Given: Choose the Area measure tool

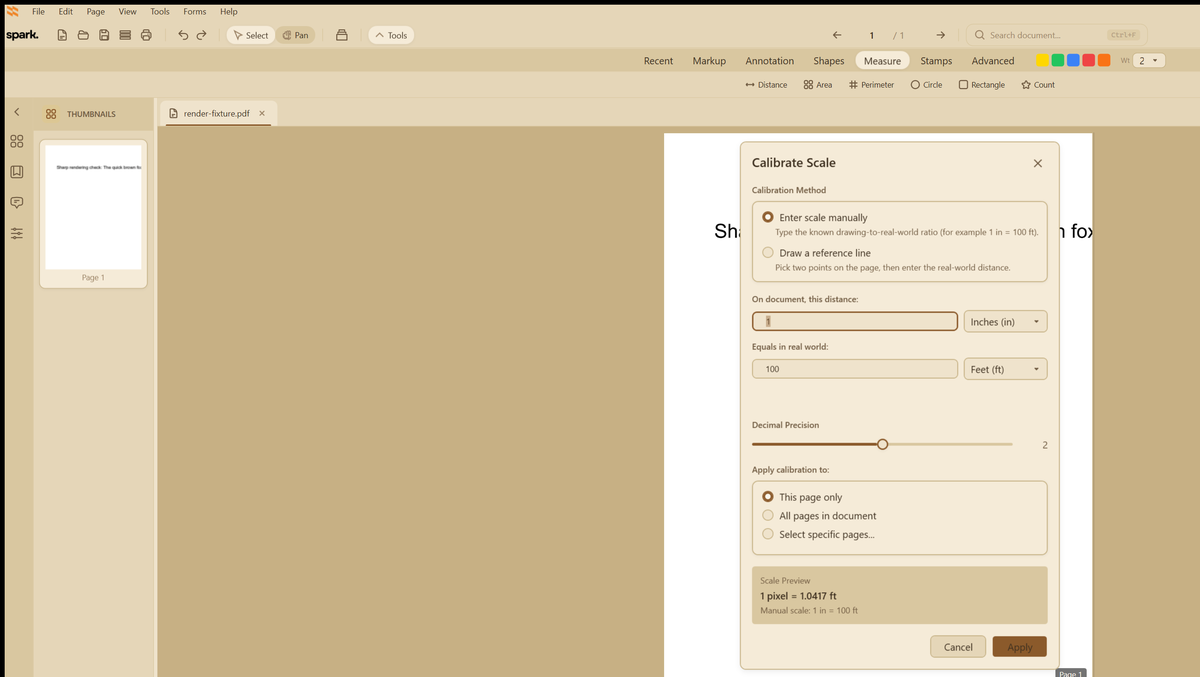Looking at the screenshot, I should point(818,85).
